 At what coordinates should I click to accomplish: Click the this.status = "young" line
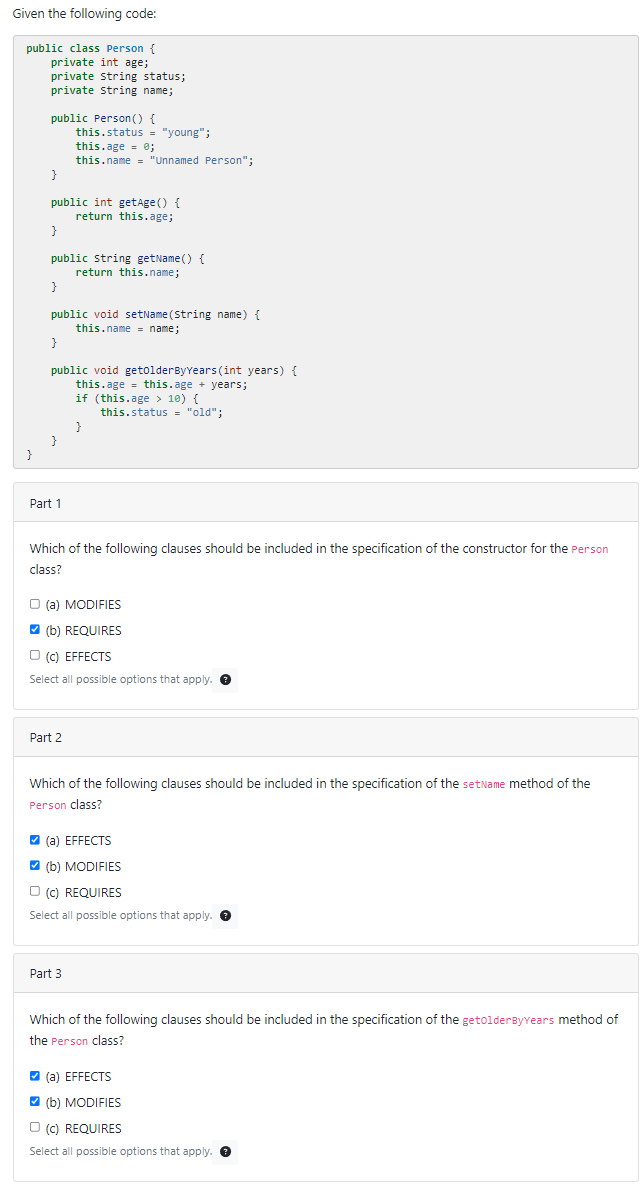pyautogui.click(x=143, y=132)
